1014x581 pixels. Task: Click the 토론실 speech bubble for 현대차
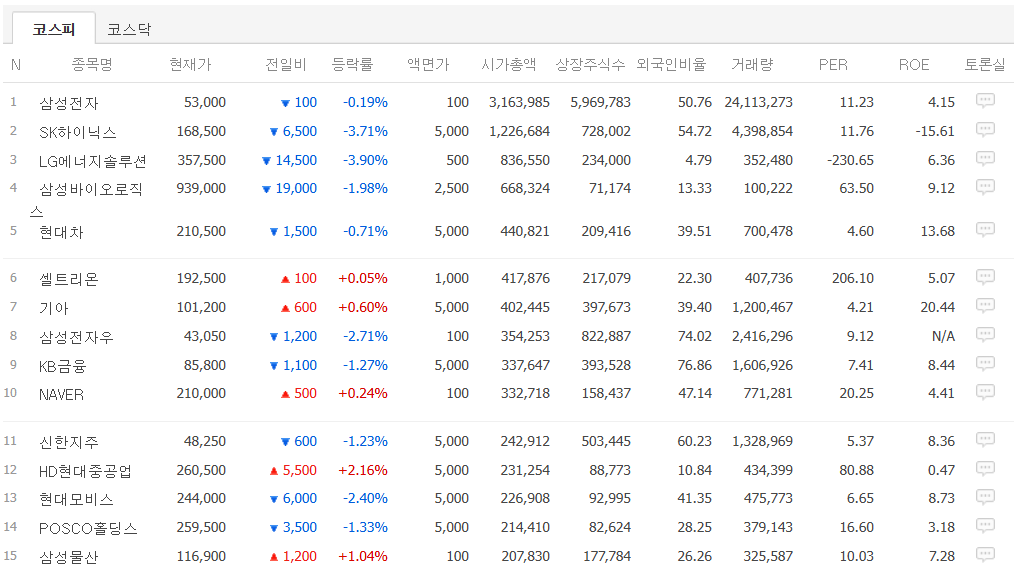tap(986, 231)
